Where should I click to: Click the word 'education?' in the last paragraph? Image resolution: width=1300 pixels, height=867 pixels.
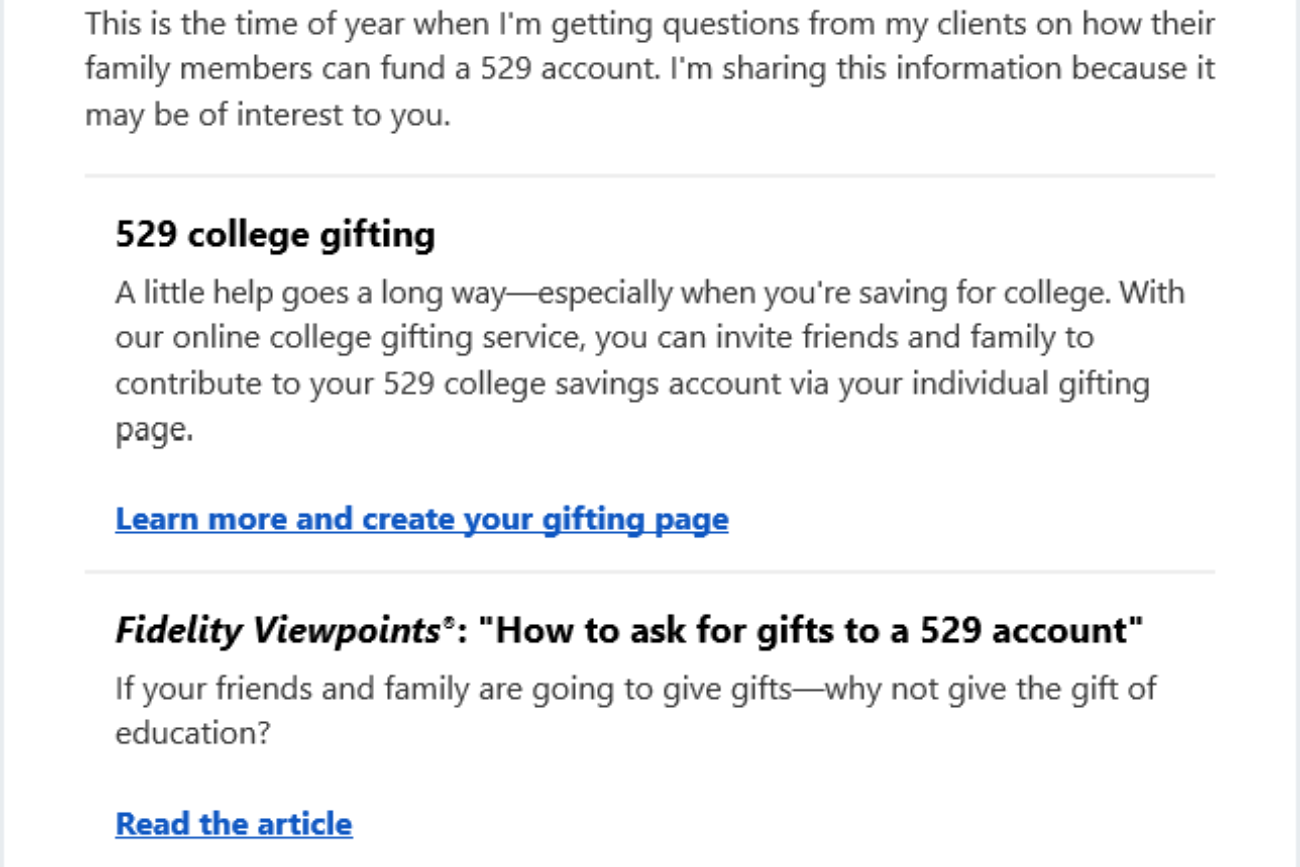(x=193, y=733)
